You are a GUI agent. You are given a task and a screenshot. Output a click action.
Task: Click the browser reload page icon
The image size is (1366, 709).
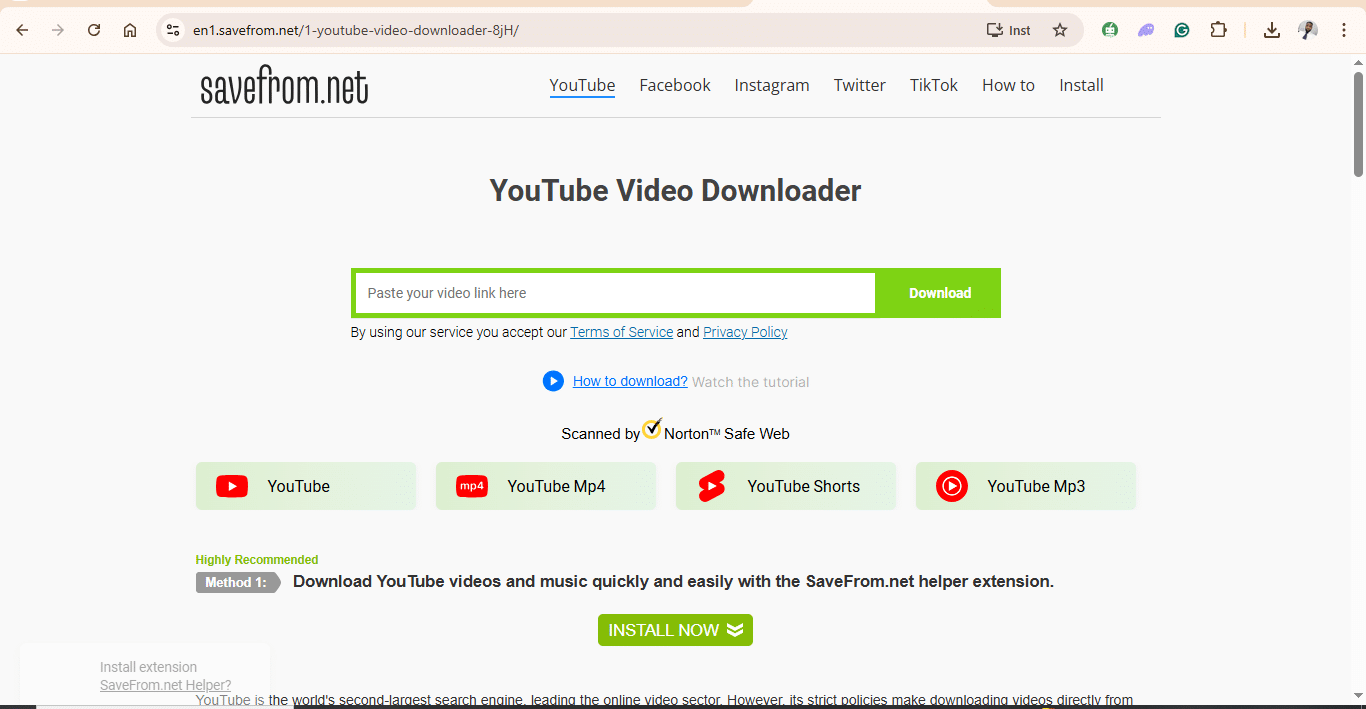point(94,30)
